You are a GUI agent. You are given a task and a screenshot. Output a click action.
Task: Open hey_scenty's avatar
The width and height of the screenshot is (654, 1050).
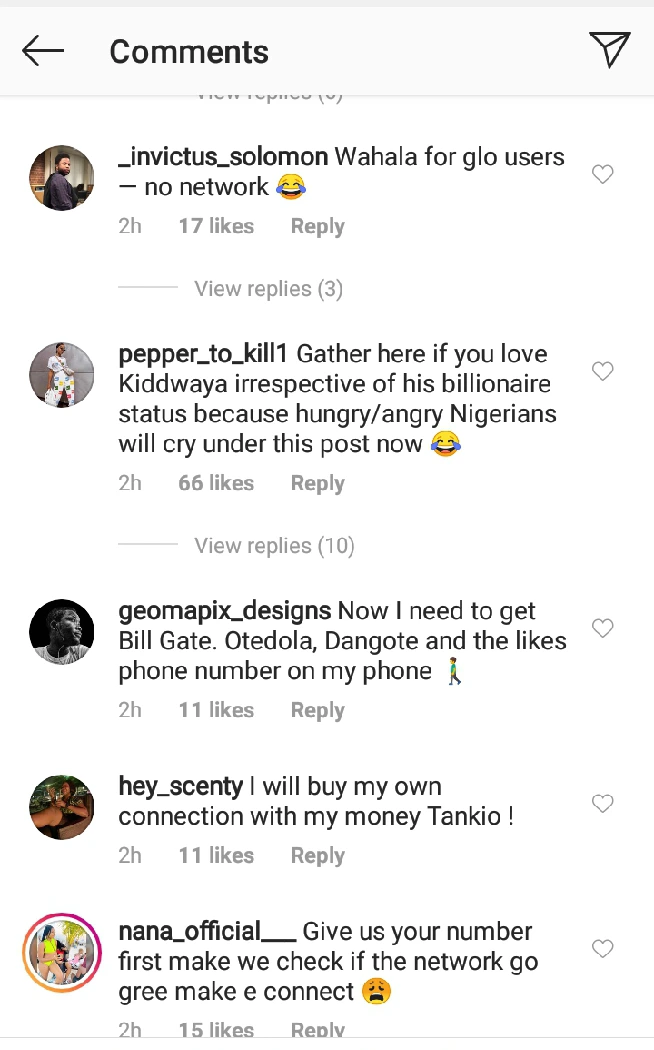pyautogui.click(x=62, y=807)
